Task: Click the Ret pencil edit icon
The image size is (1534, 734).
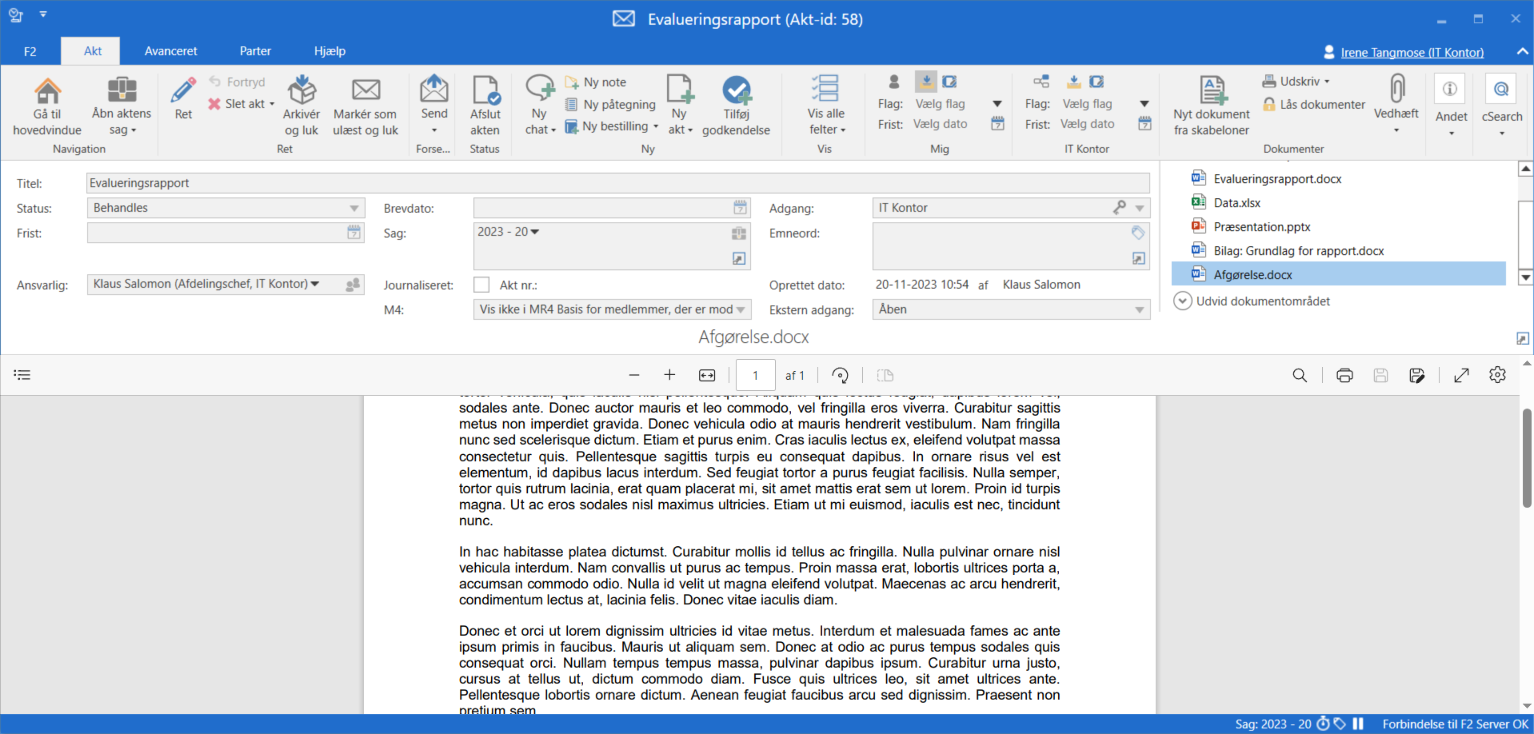Action: [183, 92]
